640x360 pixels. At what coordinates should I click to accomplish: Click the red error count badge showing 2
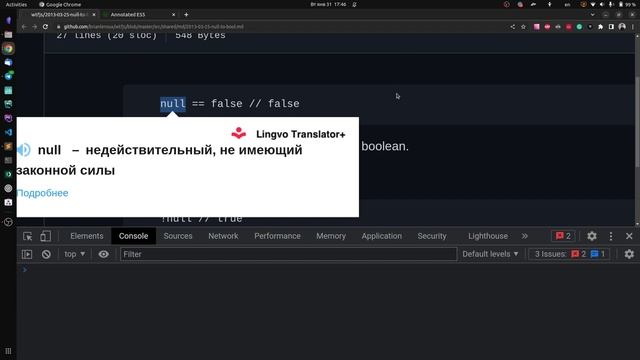tap(563, 236)
